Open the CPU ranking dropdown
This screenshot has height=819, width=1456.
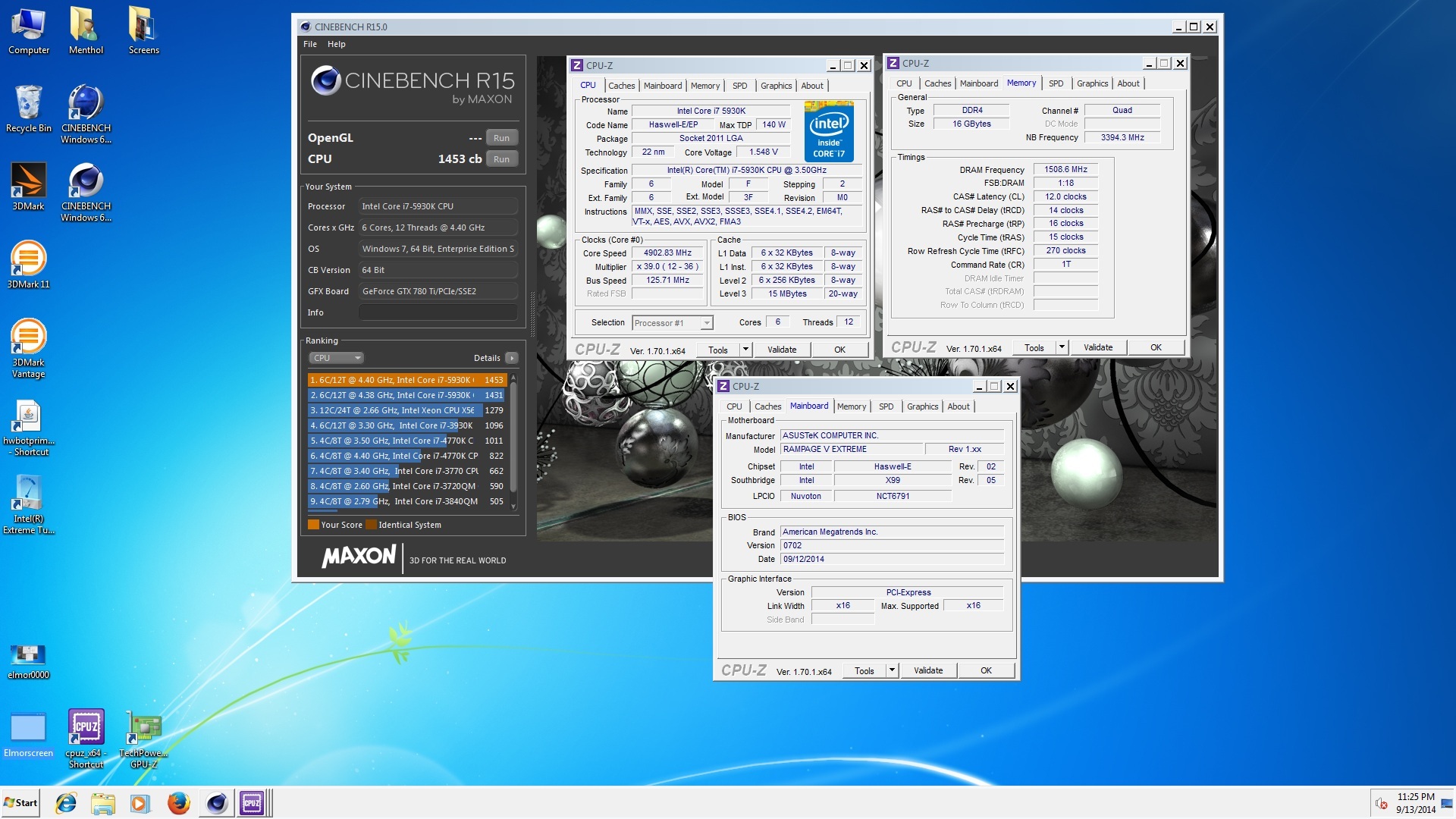point(336,358)
